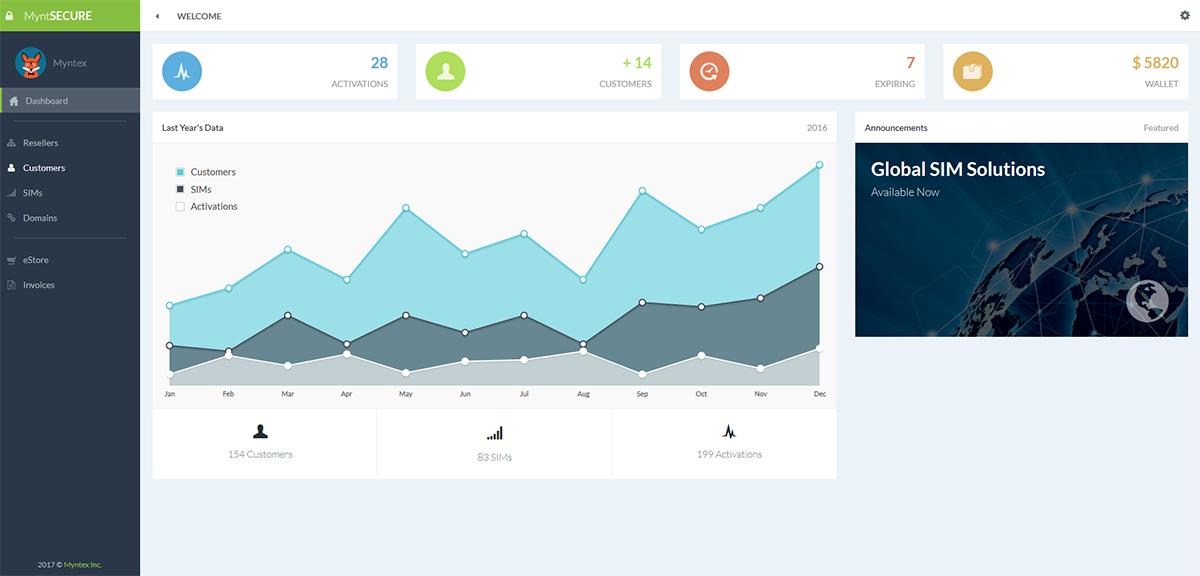Click the 2016 year label
The height and width of the screenshot is (576, 1200).
(x=817, y=128)
